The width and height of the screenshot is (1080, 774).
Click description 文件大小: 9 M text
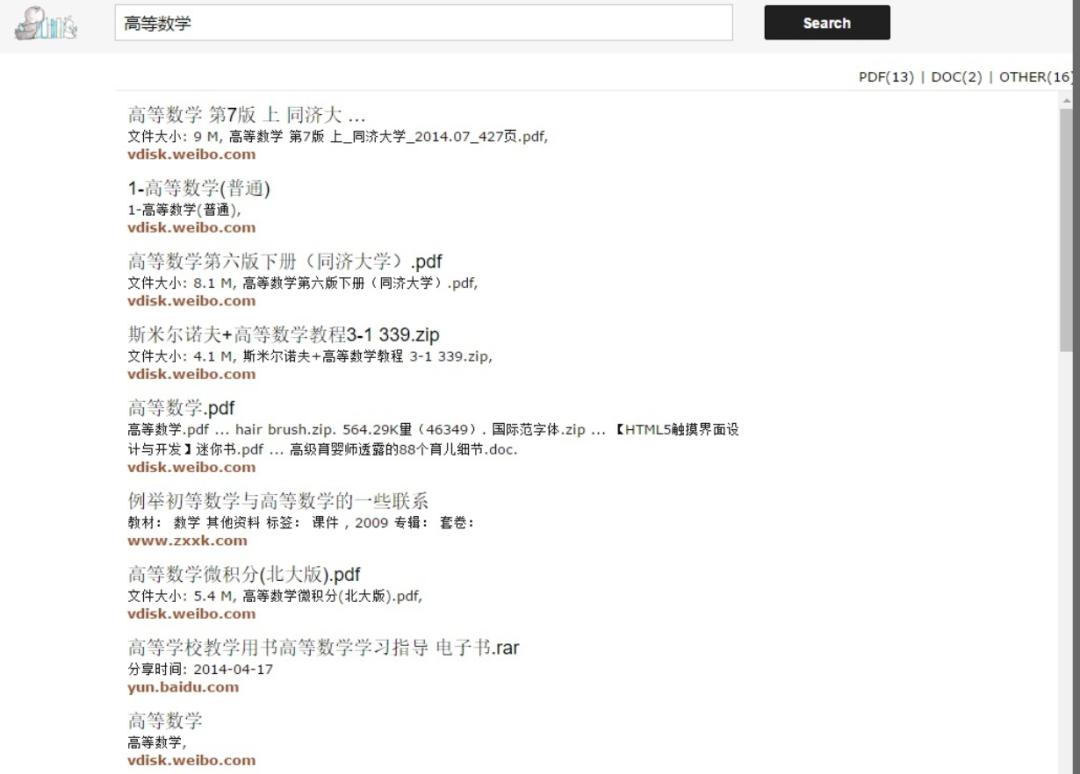[338, 136]
